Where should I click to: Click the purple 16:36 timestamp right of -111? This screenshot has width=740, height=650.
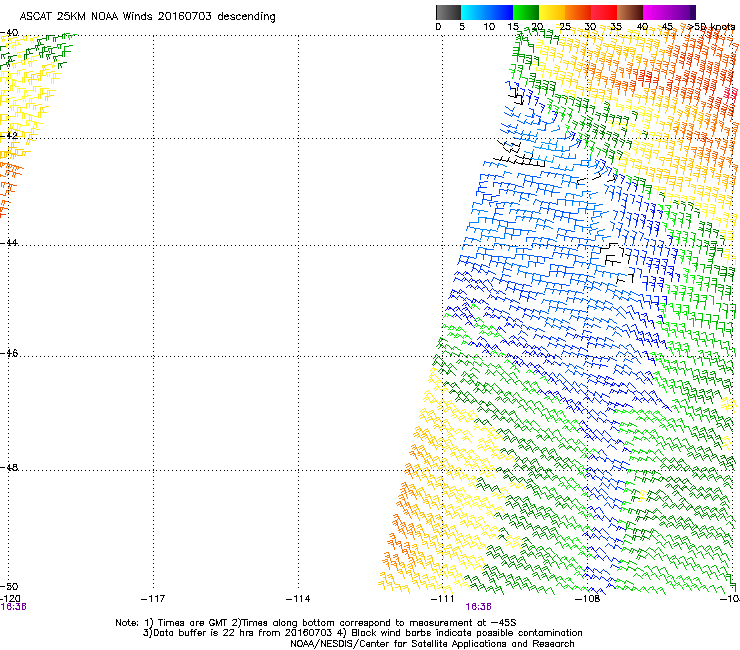click(478, 607)
